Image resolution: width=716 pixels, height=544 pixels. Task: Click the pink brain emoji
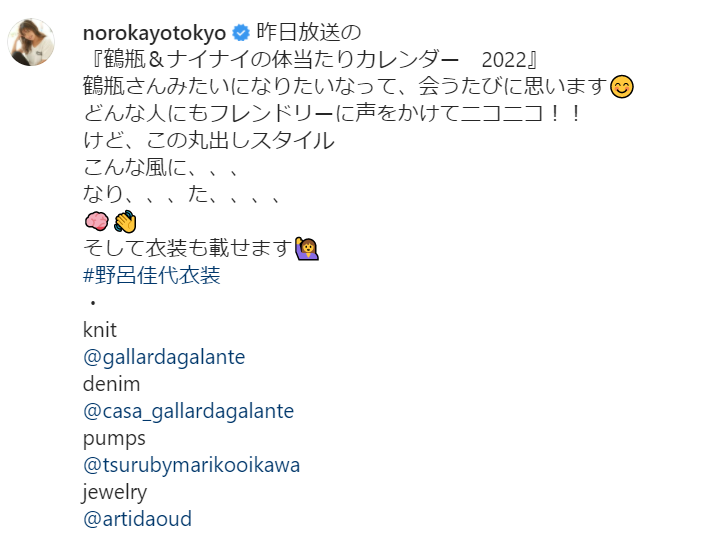(97, 222)
